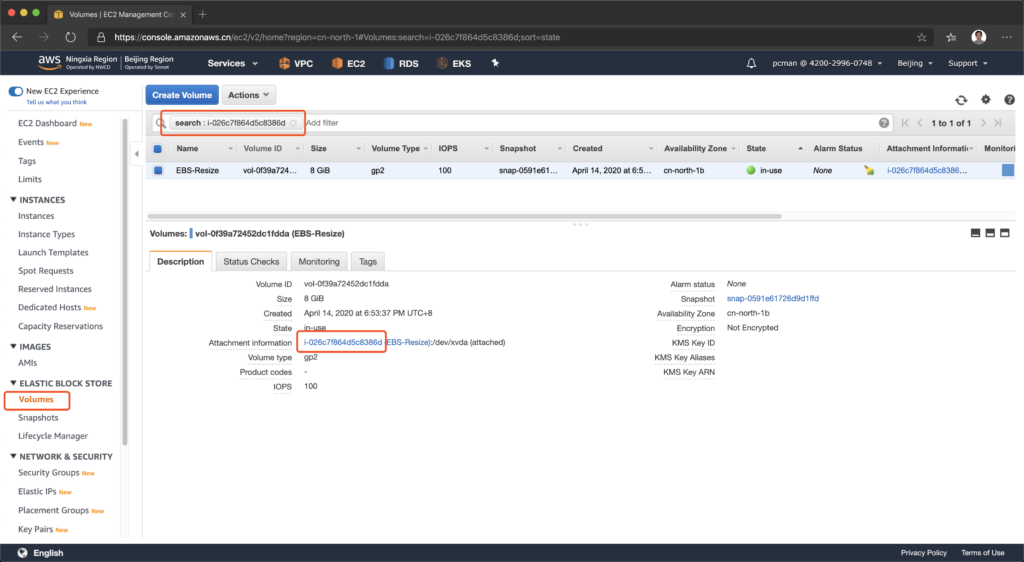Uncheck the EBS-Resize volume row checkbox
The height and width of the screenshot is (562, 1024).
pos(158,171)
